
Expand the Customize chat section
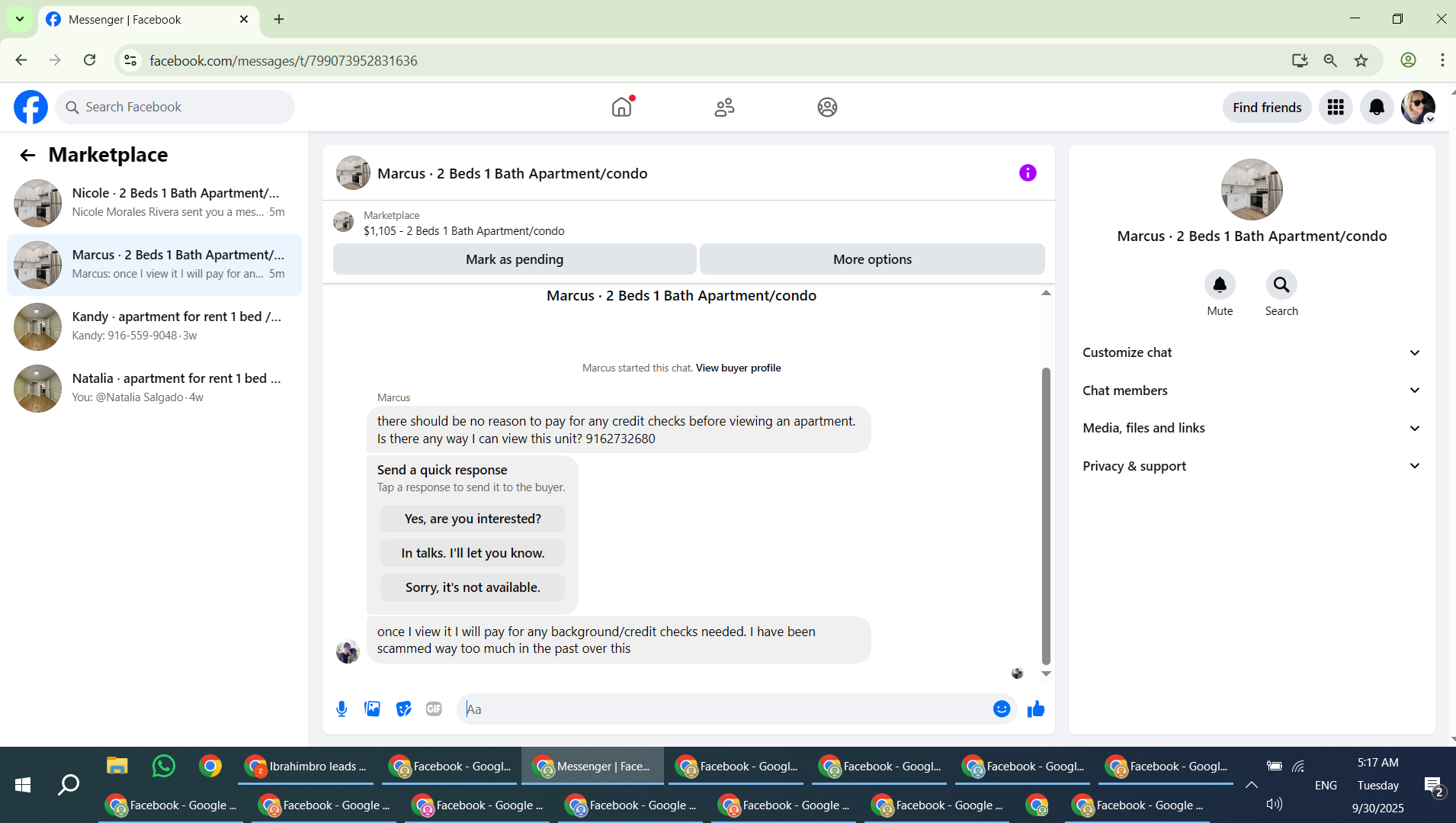[1252, 352]
